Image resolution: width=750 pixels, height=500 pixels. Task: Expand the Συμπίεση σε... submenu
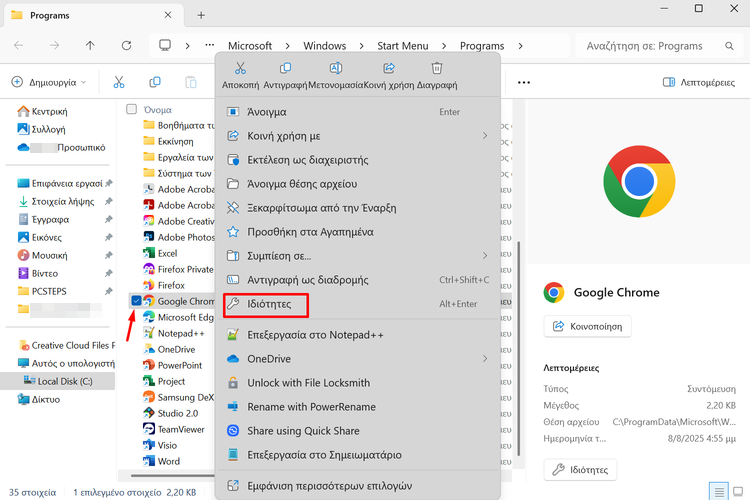(x=485, y=256)
